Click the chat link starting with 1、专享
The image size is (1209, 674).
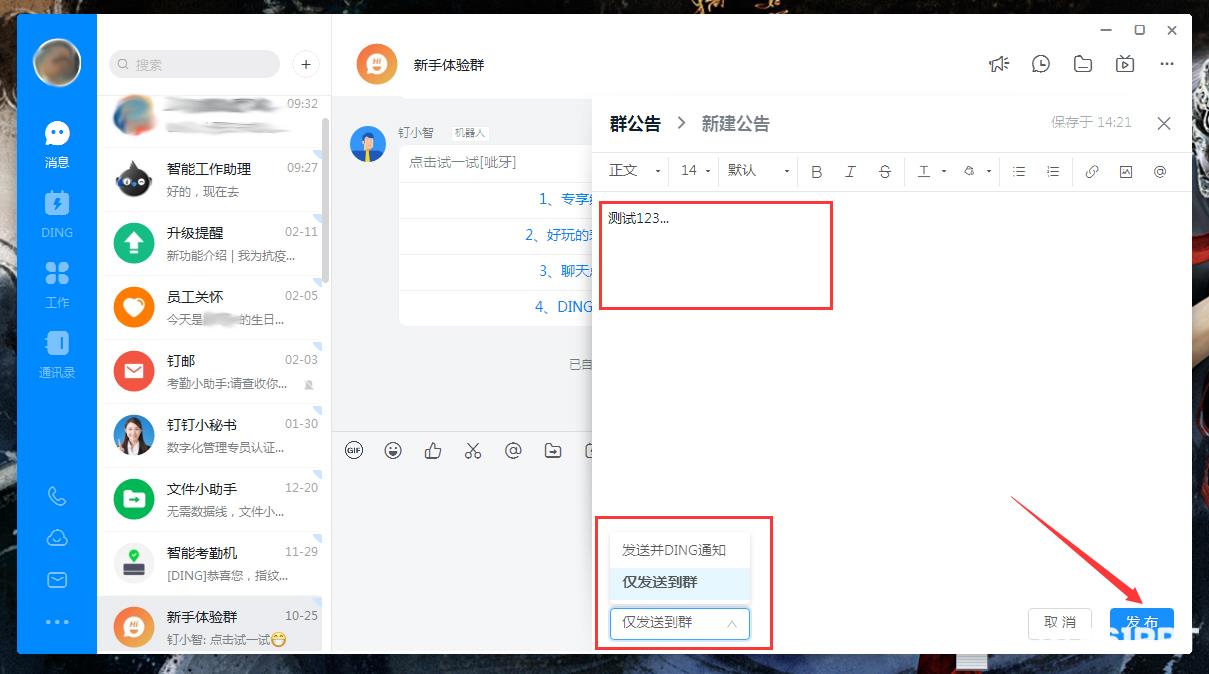point(565,199)
